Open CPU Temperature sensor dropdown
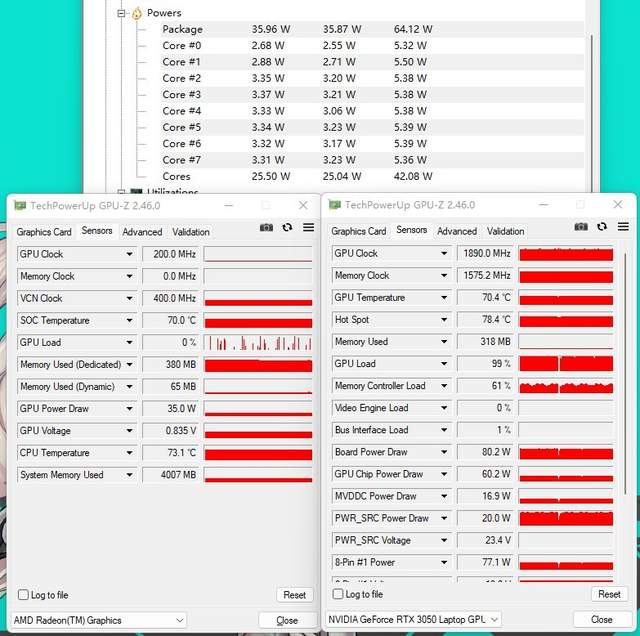Viewport: 640px width, 636px height. 129,453
